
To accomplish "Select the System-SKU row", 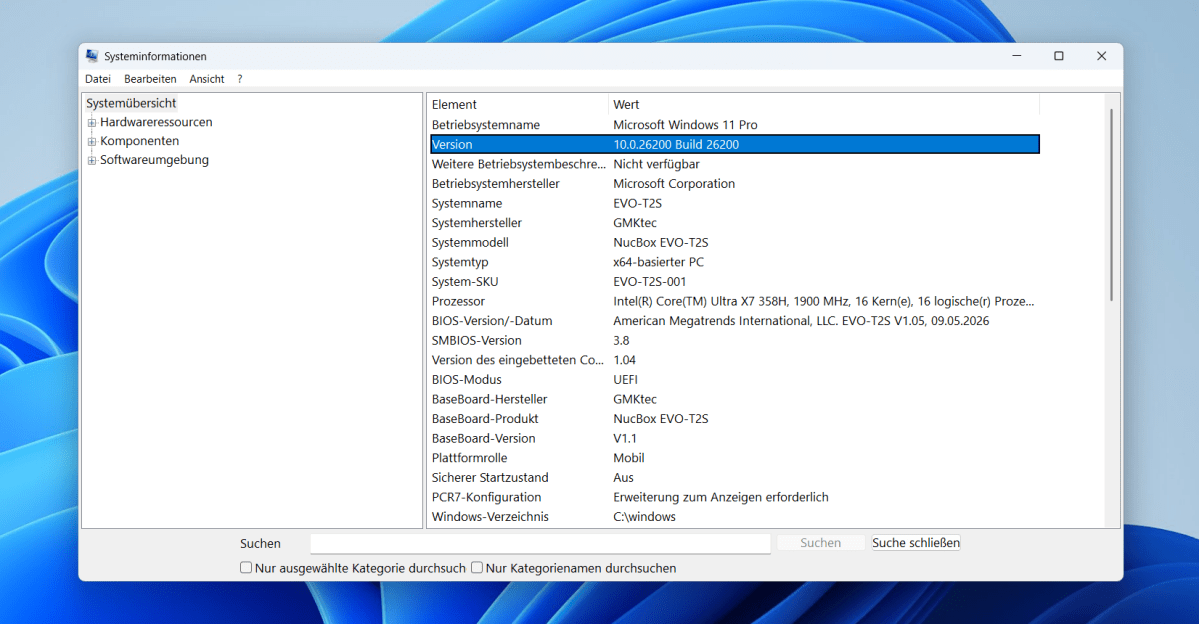I will (x=734, y=282).
